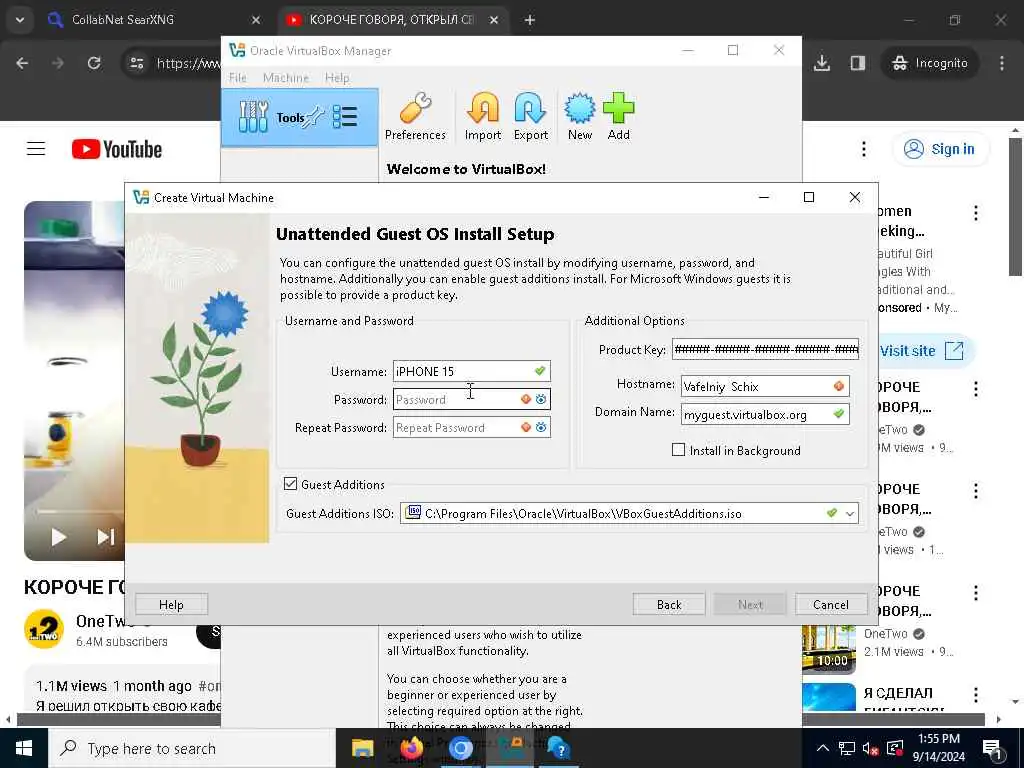The width and height of the screenshot is (1024, 768).
Task: Click the Import appliance icon
Action: coord(483,116)
